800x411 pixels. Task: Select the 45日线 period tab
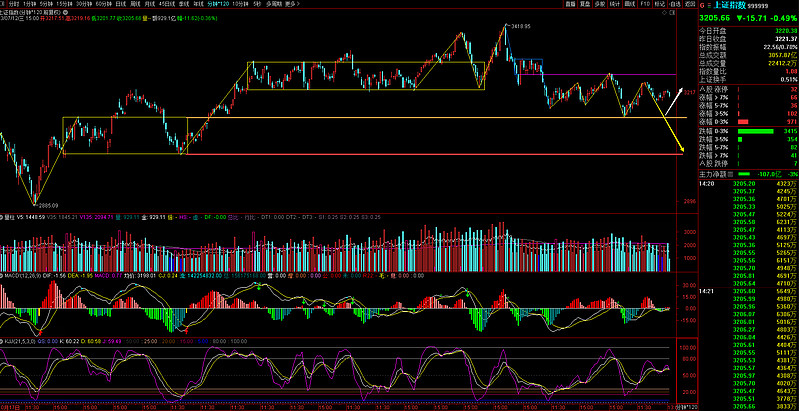coord(166,4)
